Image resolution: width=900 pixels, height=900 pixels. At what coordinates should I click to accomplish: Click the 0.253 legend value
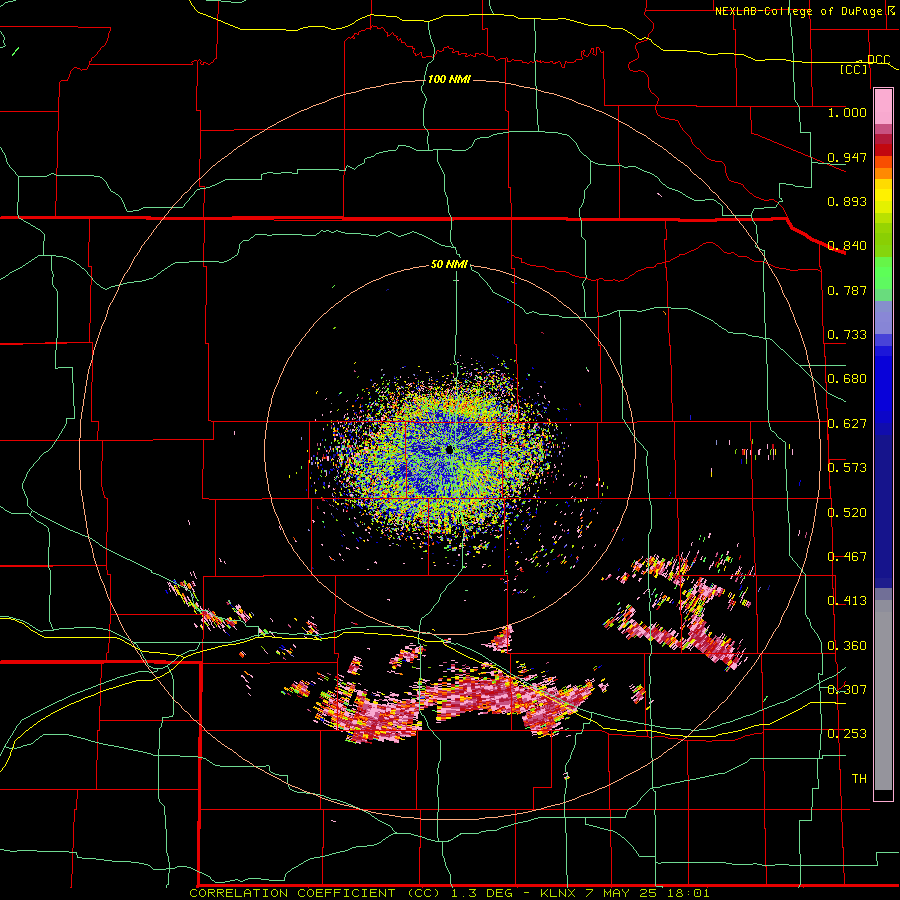coord(847,734)
